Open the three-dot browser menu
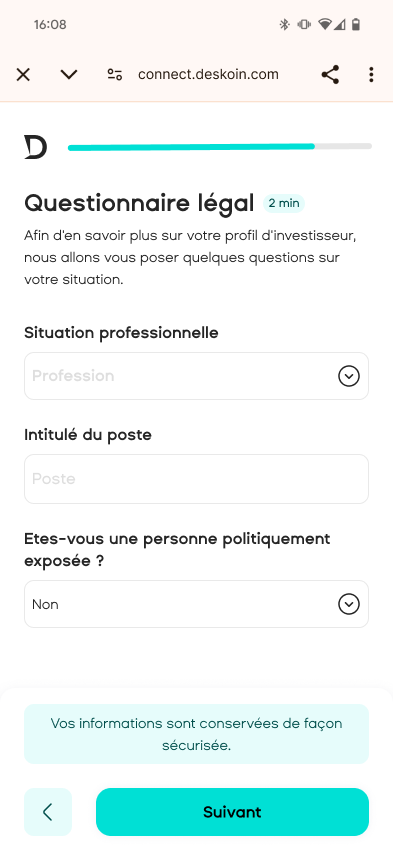Viewport: 393px width, 852px height. click(x=371, y=74)
